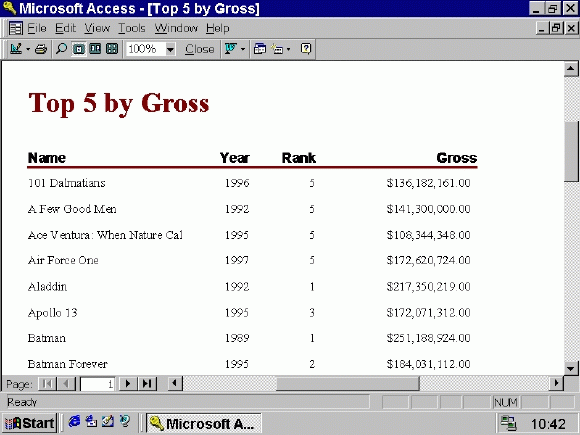Open the Help menu
The image size is (580, 435).
coord(218,28)
